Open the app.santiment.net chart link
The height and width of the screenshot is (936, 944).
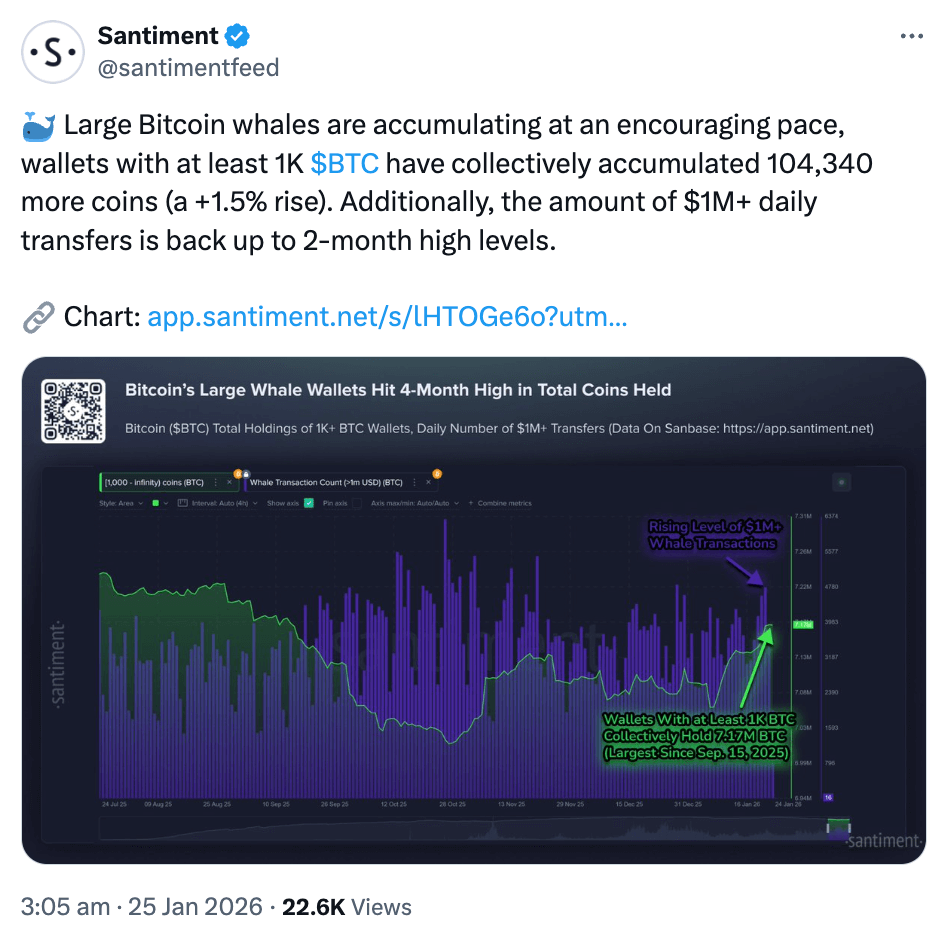click(x=387, y=318)
